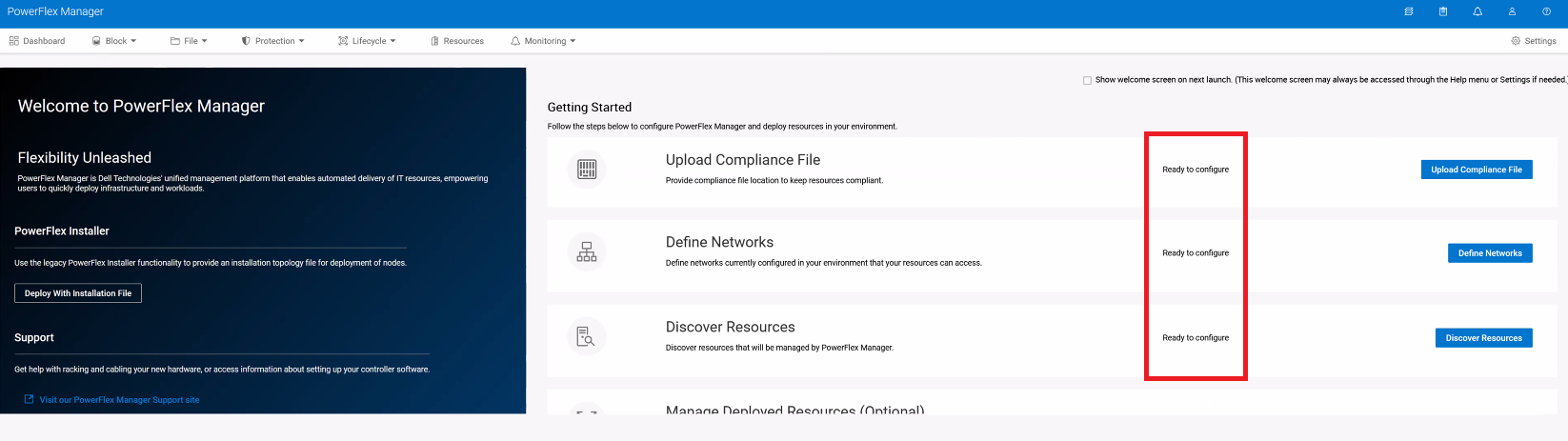The height and width of the screenshot is (441, 1568).
Task: Click the Define Networks heading text
Action: (x=719, y=242)
